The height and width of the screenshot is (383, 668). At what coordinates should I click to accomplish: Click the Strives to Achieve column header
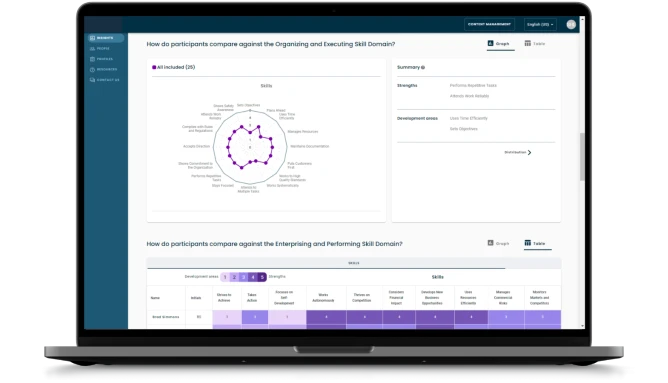(224, 297)
